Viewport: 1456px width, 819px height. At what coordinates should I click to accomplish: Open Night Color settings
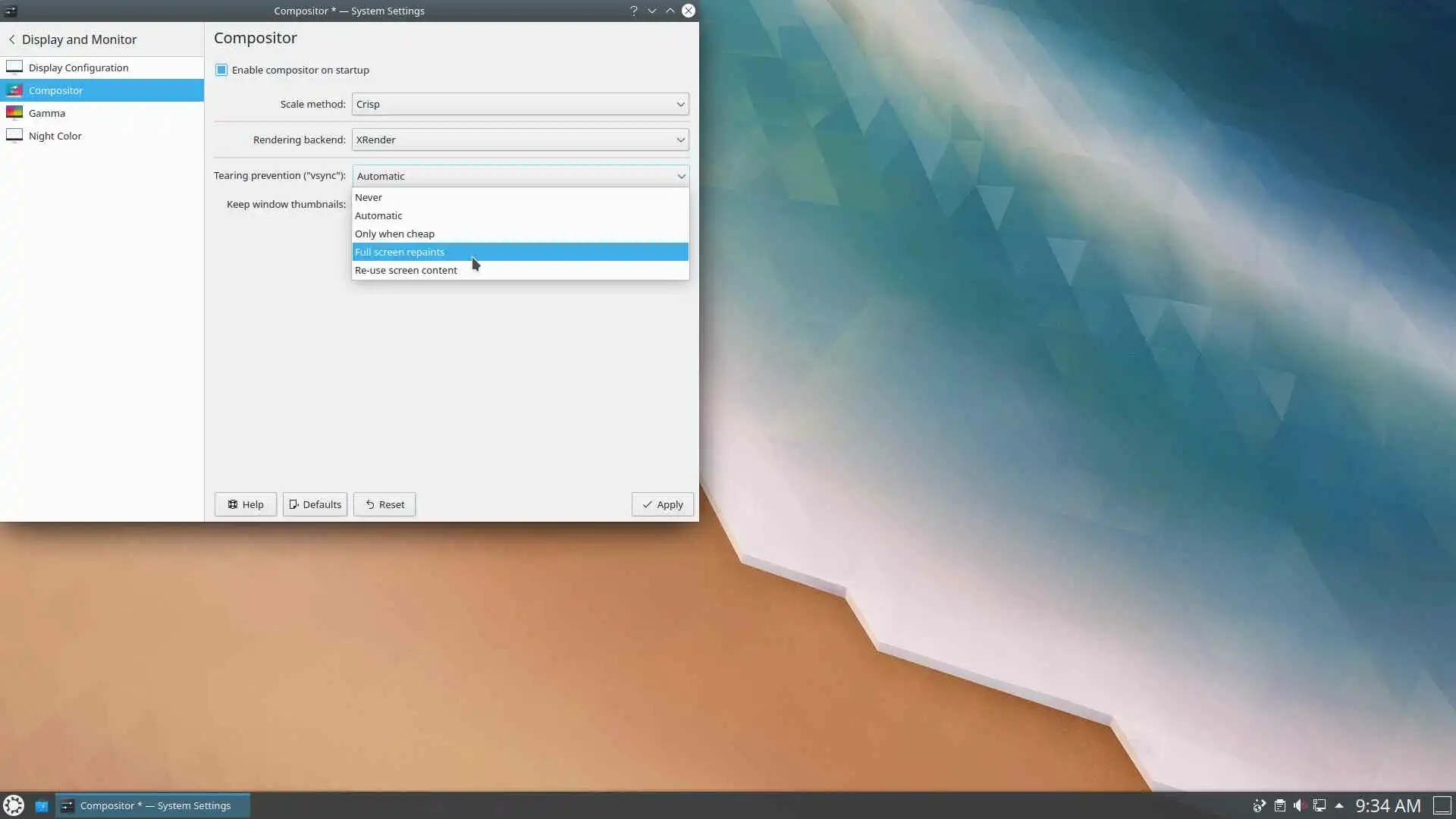pos(55,136)
